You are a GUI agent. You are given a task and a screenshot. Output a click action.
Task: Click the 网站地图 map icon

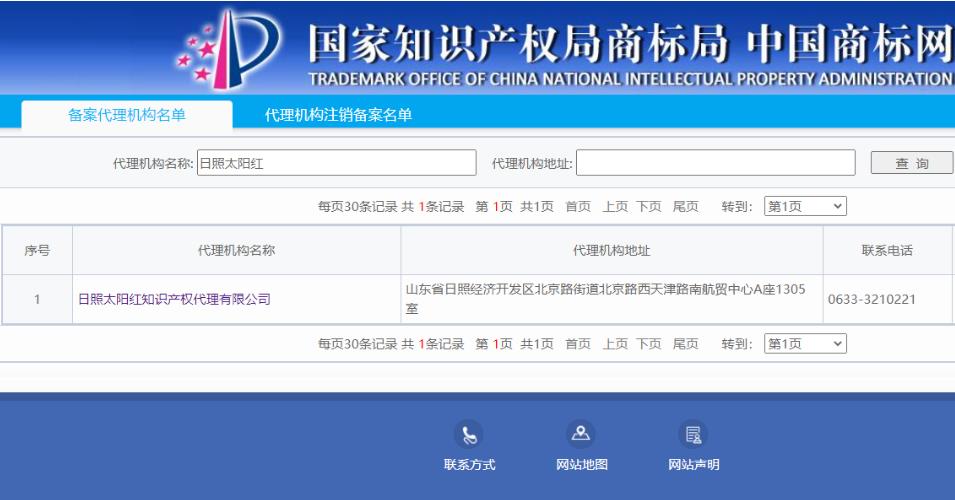[581, 434]
